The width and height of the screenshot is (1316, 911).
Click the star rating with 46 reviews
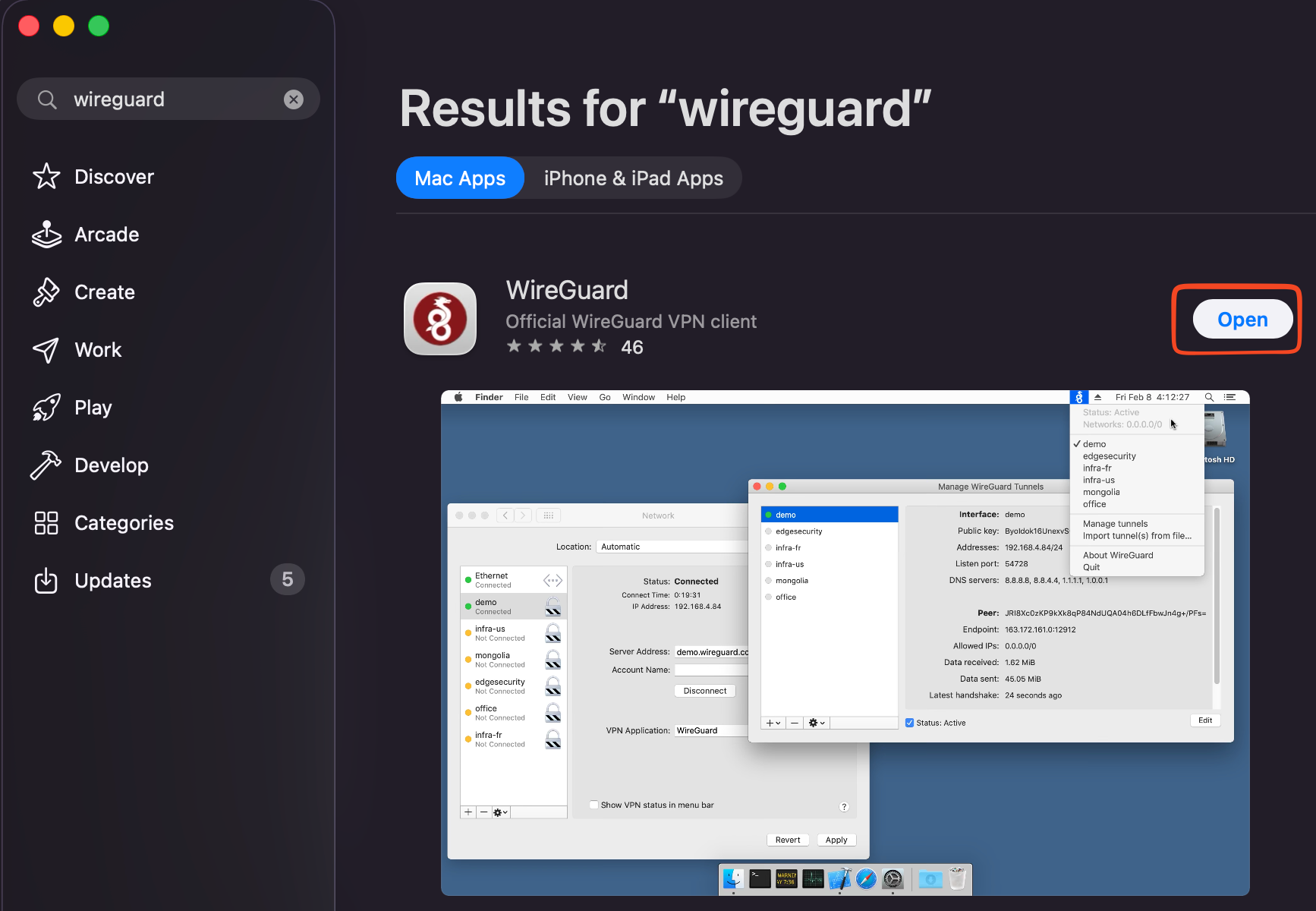[x=575, y=347]
